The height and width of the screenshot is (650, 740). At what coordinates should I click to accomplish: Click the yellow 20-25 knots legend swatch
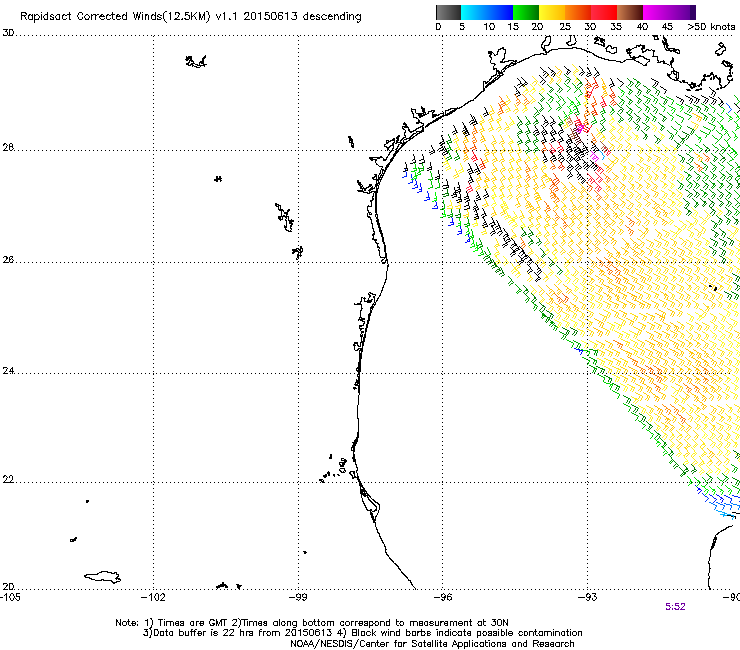coord(552,12)
